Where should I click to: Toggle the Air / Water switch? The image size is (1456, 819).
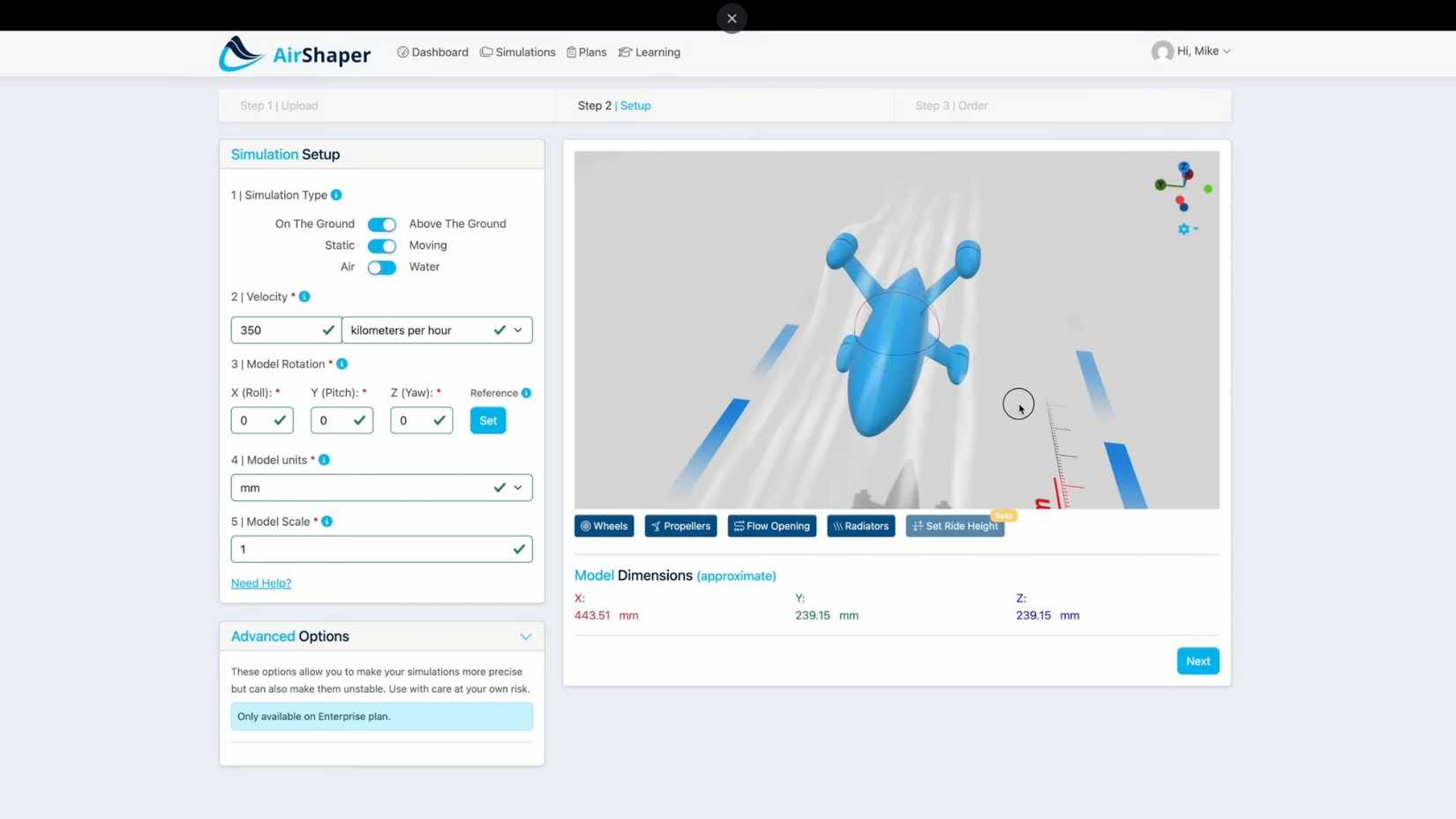click(x=382, y=267)
